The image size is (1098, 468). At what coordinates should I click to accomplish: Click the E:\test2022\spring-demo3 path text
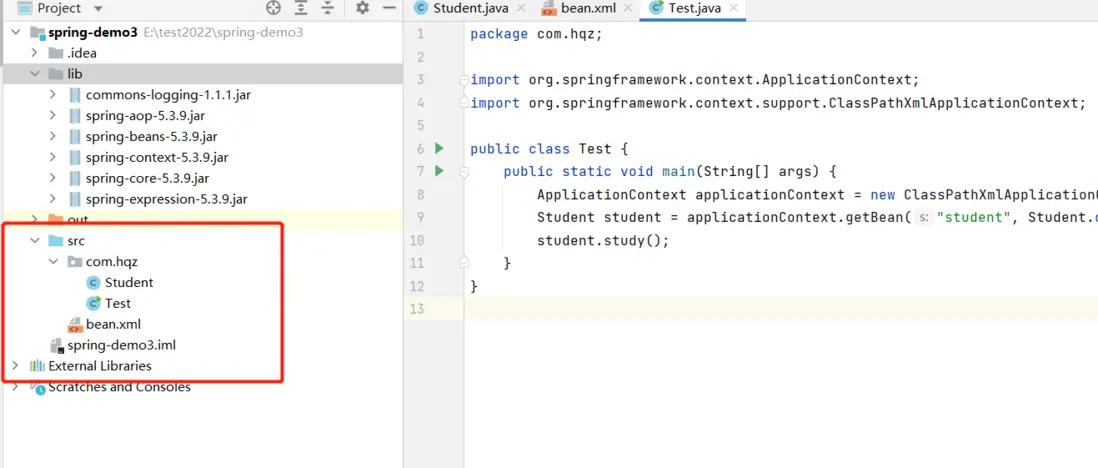pos(223,33)
